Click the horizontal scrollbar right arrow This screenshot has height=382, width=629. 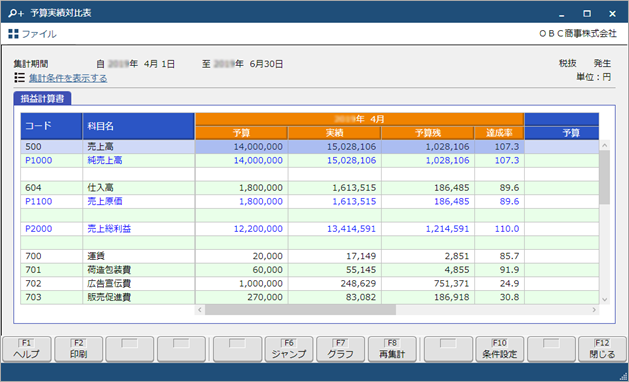[595, 310]
